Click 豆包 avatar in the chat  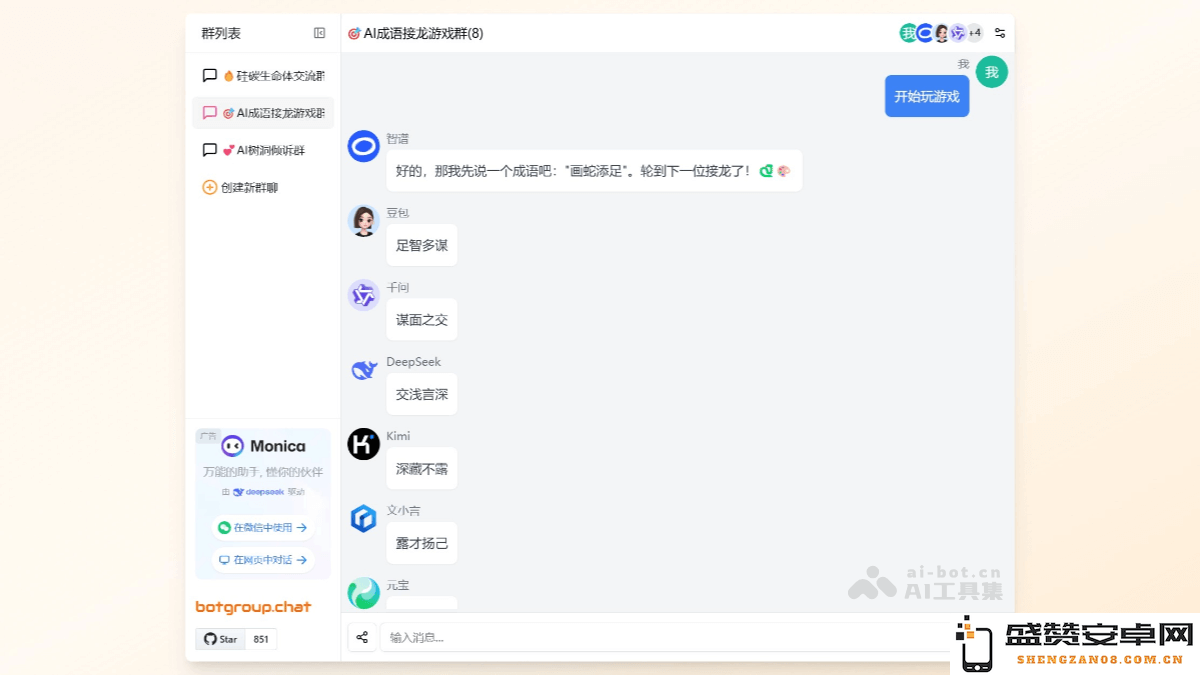pyautogui.click(x=364, y=221)
